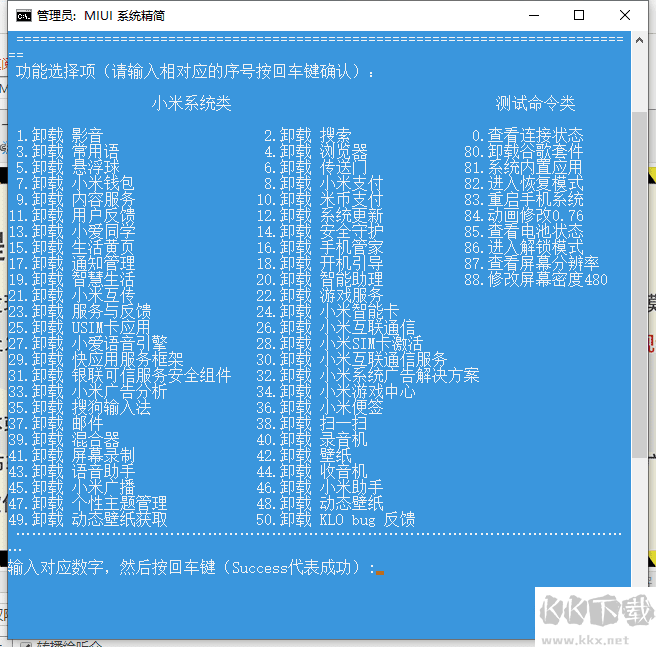The height and width of the screenshot is (647, 656).
Task: Click '21. 卸载 小米互传'
Action: pyautogui.click(x=72, y=295)
